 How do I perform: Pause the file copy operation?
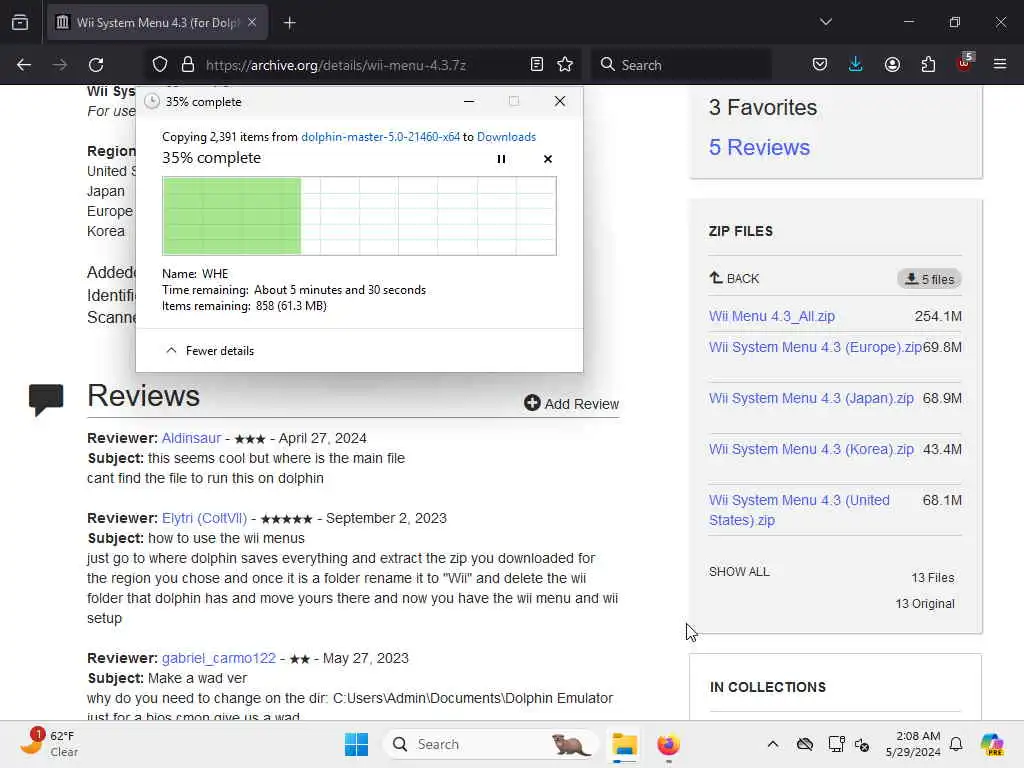tap(501, 159)
